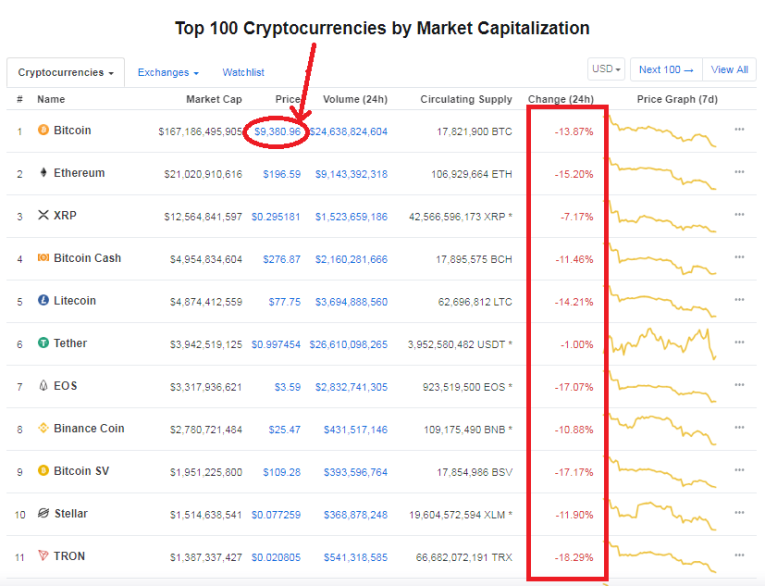Click the XRP logo icon

pos(43,215)
